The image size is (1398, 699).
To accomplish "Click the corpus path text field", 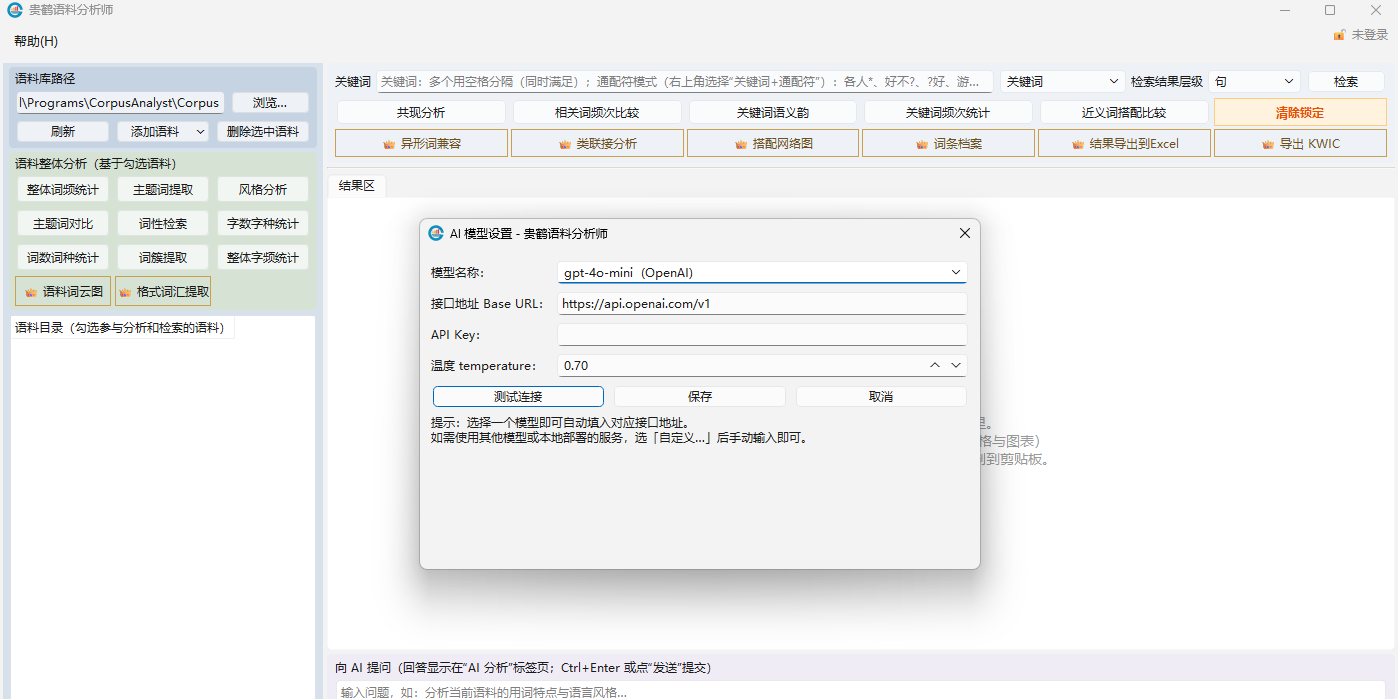I will pos(120,102).
